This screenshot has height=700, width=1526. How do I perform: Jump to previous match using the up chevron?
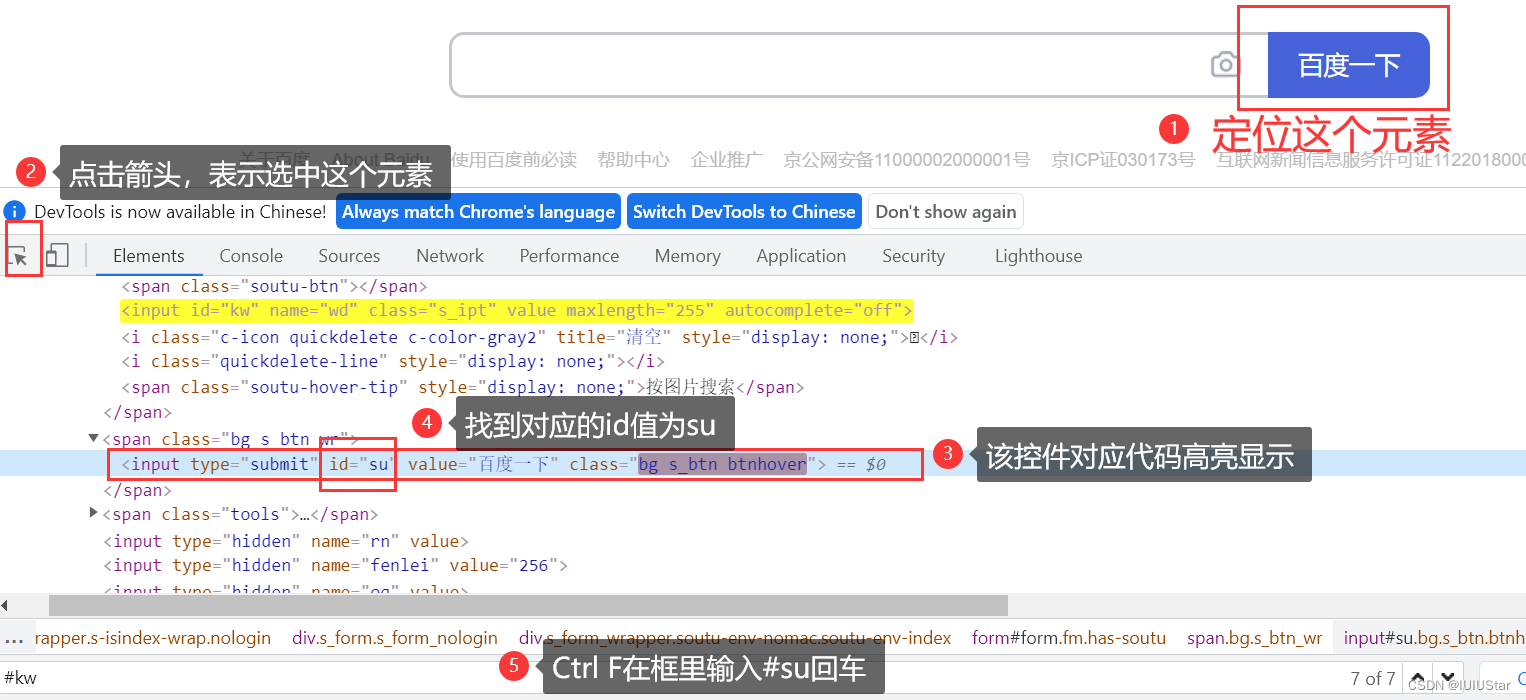[1418, 678]
